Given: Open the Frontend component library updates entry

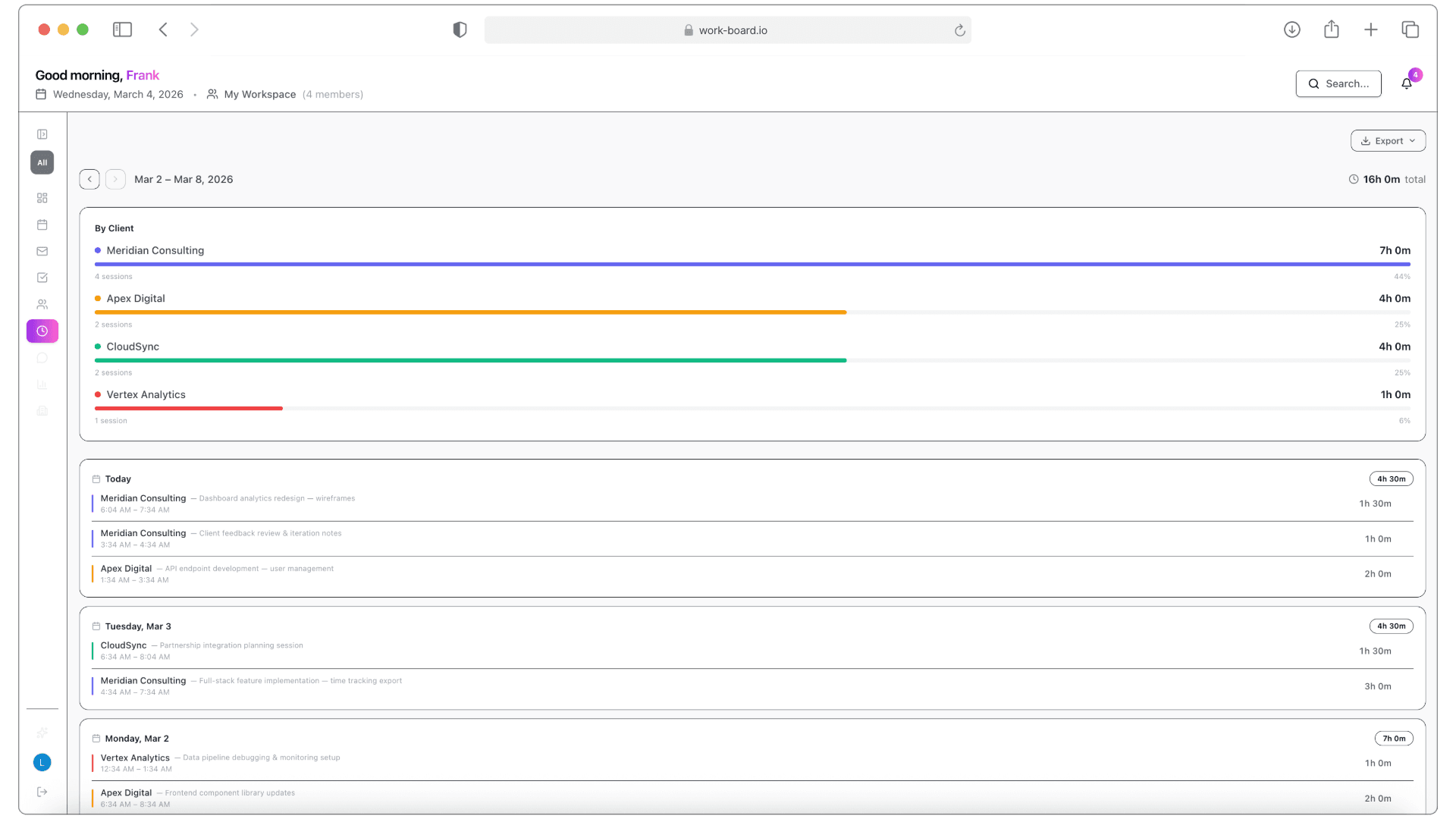Looking at the screenshot, I should [752, 798].
